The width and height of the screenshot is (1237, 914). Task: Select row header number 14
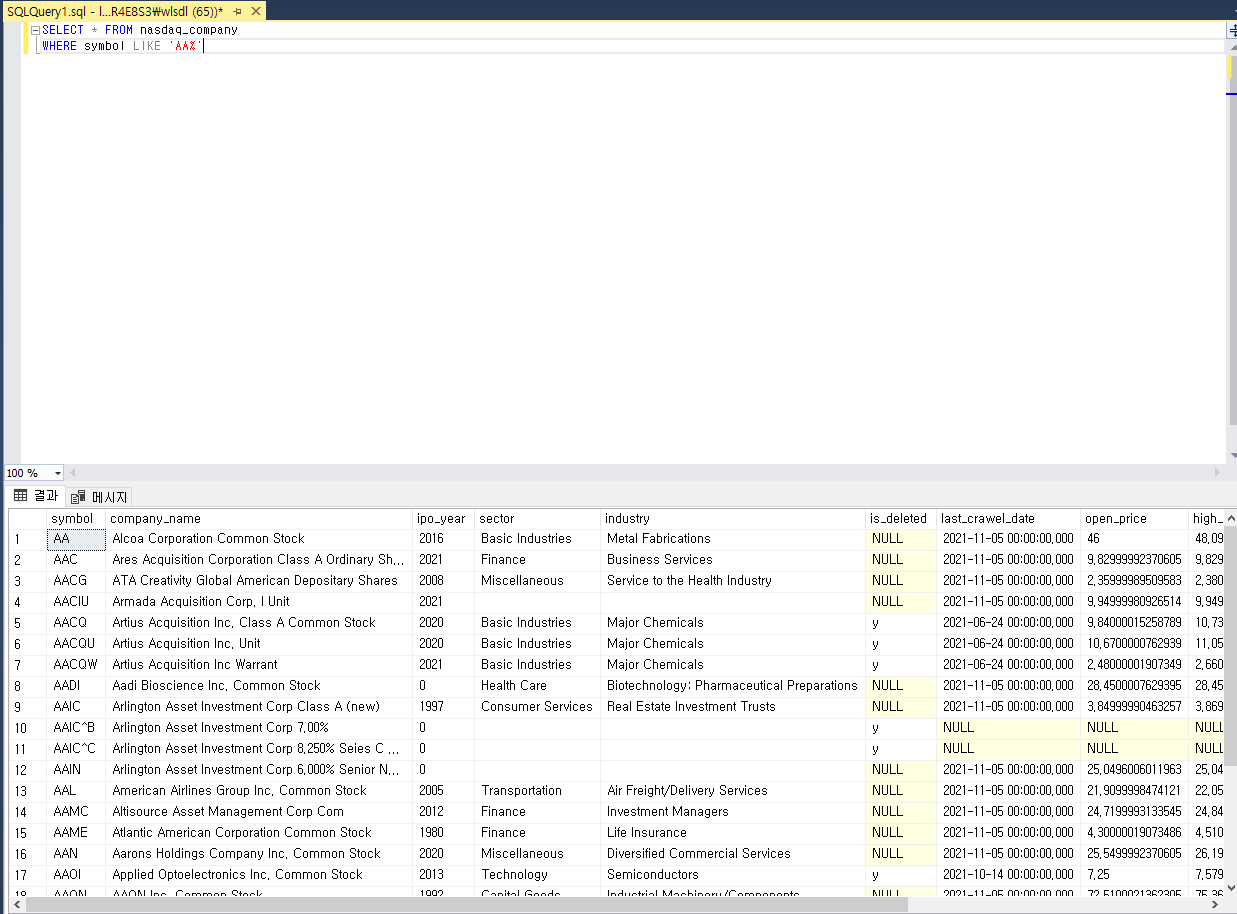click(x=28, y=812)
